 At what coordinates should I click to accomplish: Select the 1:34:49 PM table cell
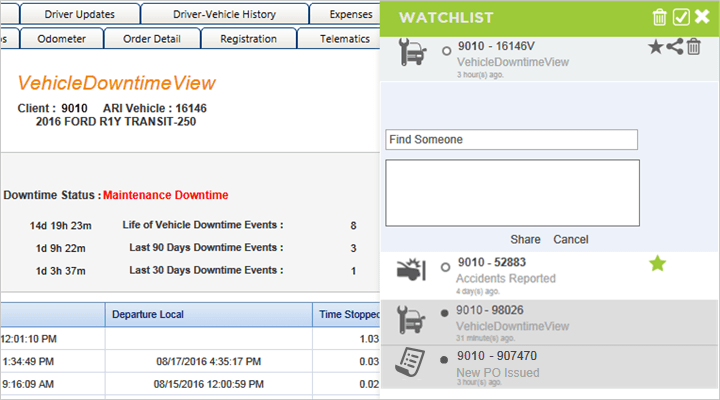53,361
